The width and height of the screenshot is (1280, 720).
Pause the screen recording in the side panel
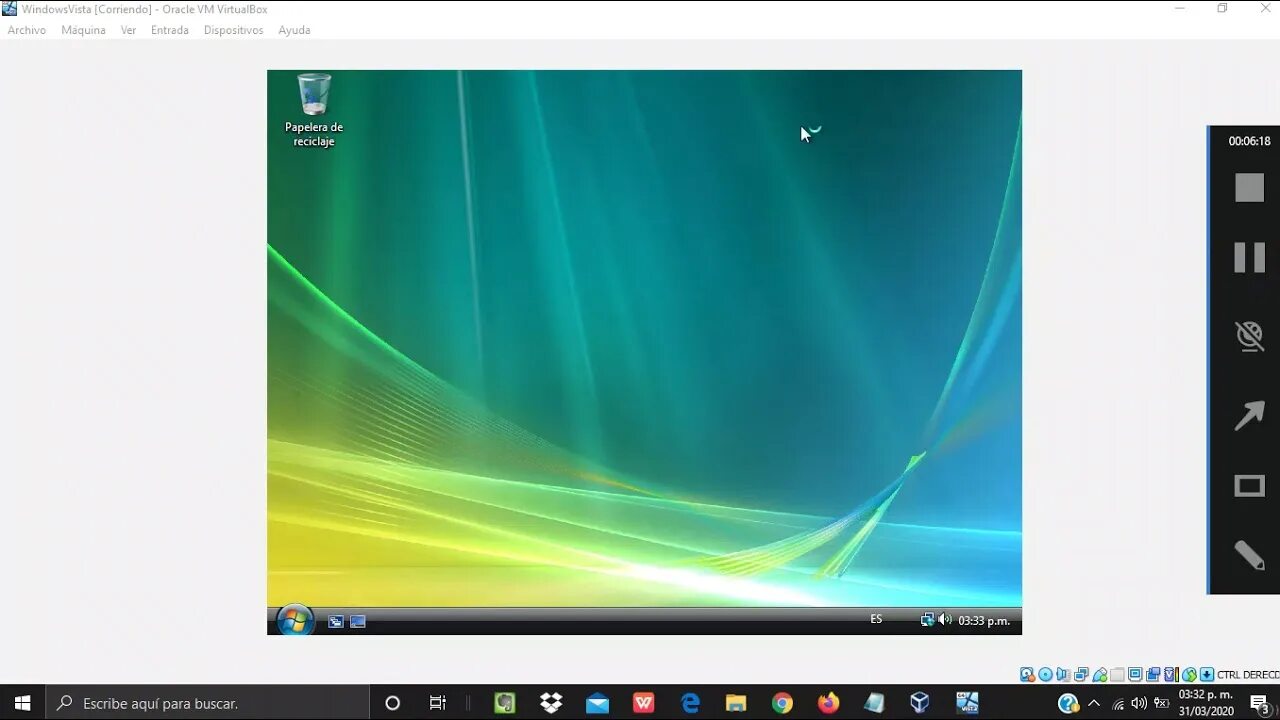1249,257
